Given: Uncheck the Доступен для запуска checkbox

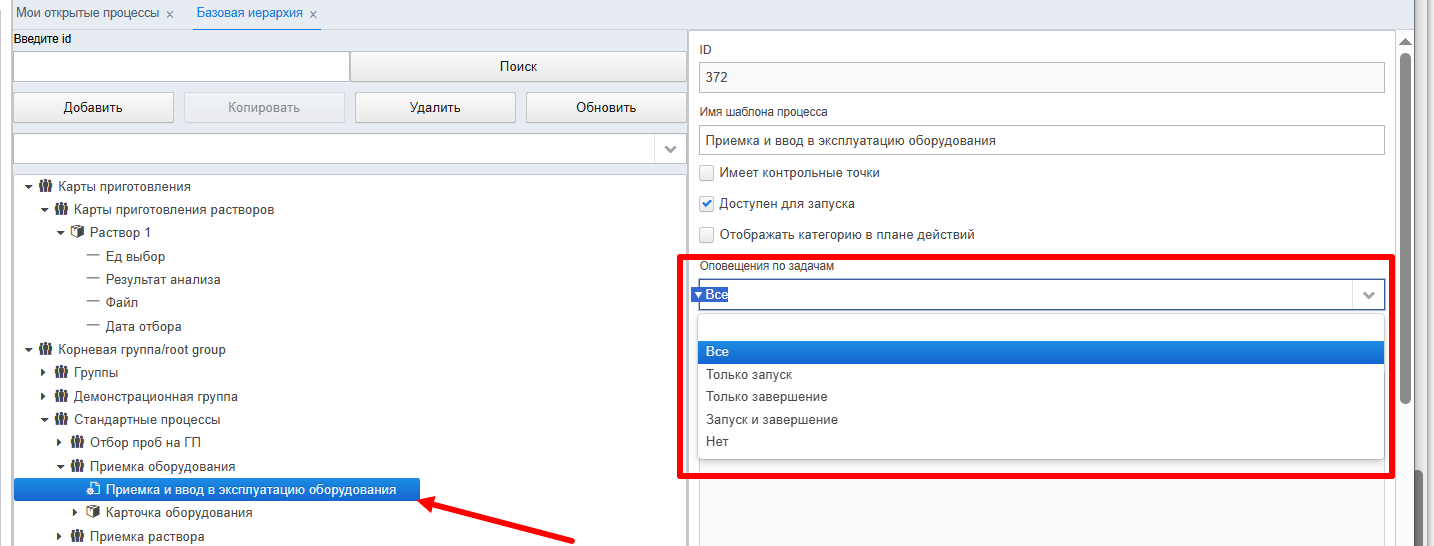Looking at the screenshot, I should pyautogui.click(x=707, y=203).
